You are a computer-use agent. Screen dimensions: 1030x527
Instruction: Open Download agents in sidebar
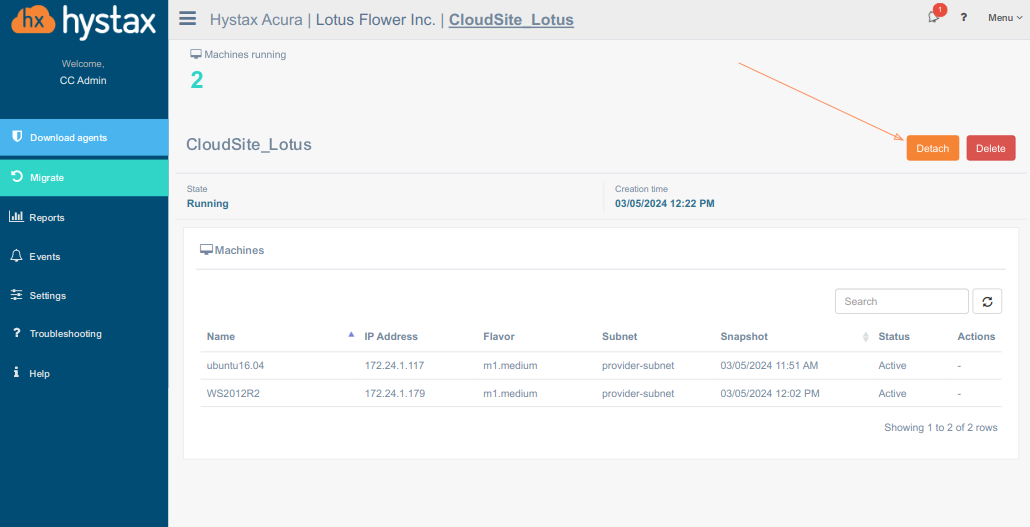[x=84, y=138]
